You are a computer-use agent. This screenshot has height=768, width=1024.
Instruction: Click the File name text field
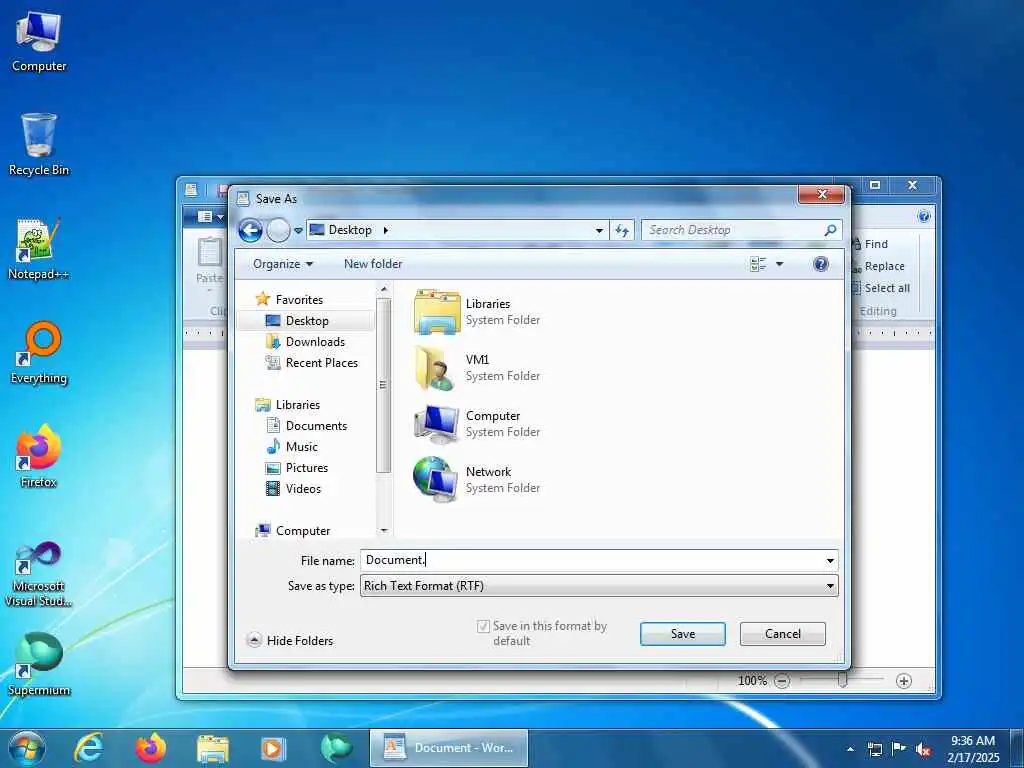[x=592, y=560]
